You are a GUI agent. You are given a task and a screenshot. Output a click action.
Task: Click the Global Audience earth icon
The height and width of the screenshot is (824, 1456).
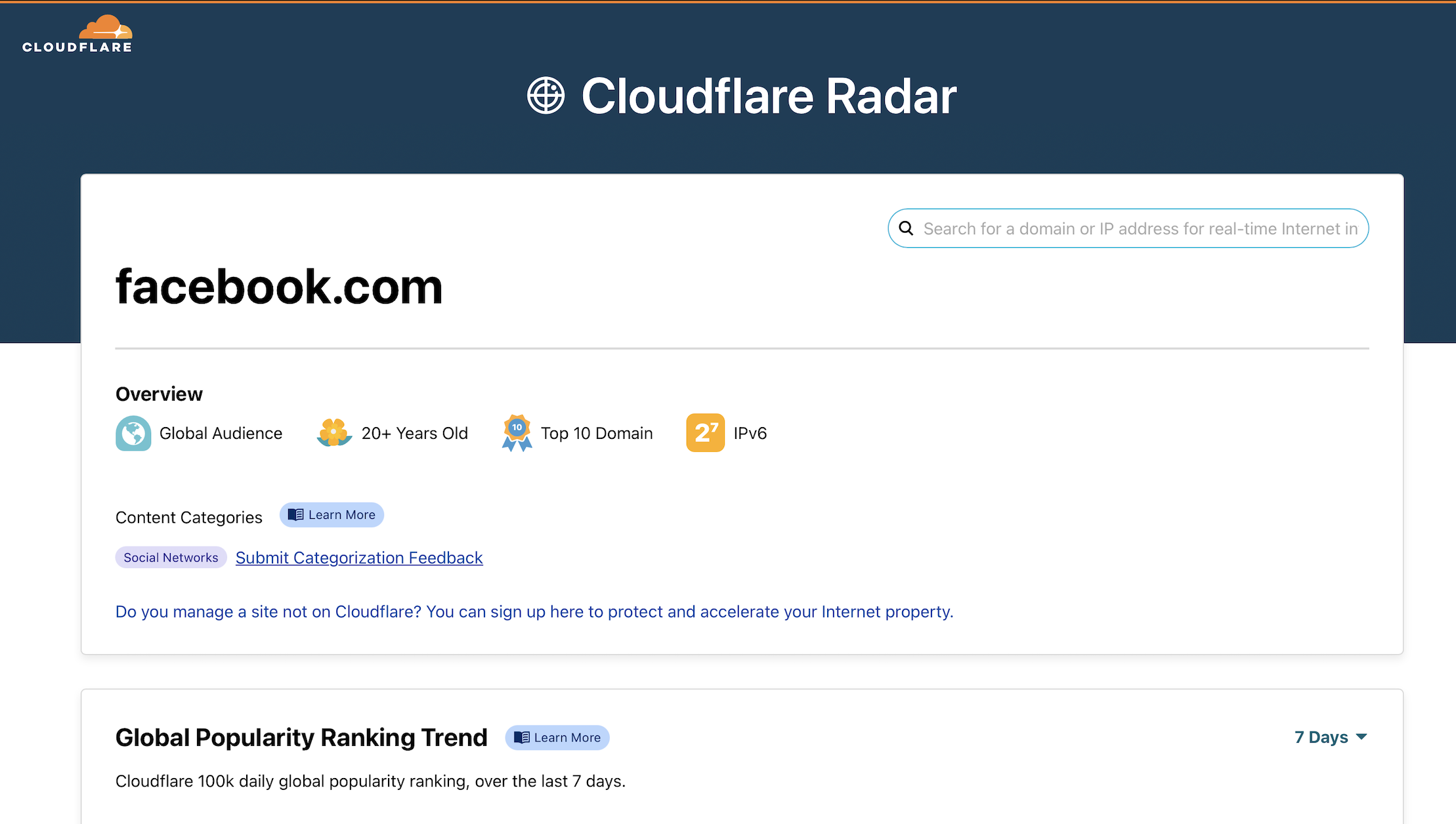(133, 433)
